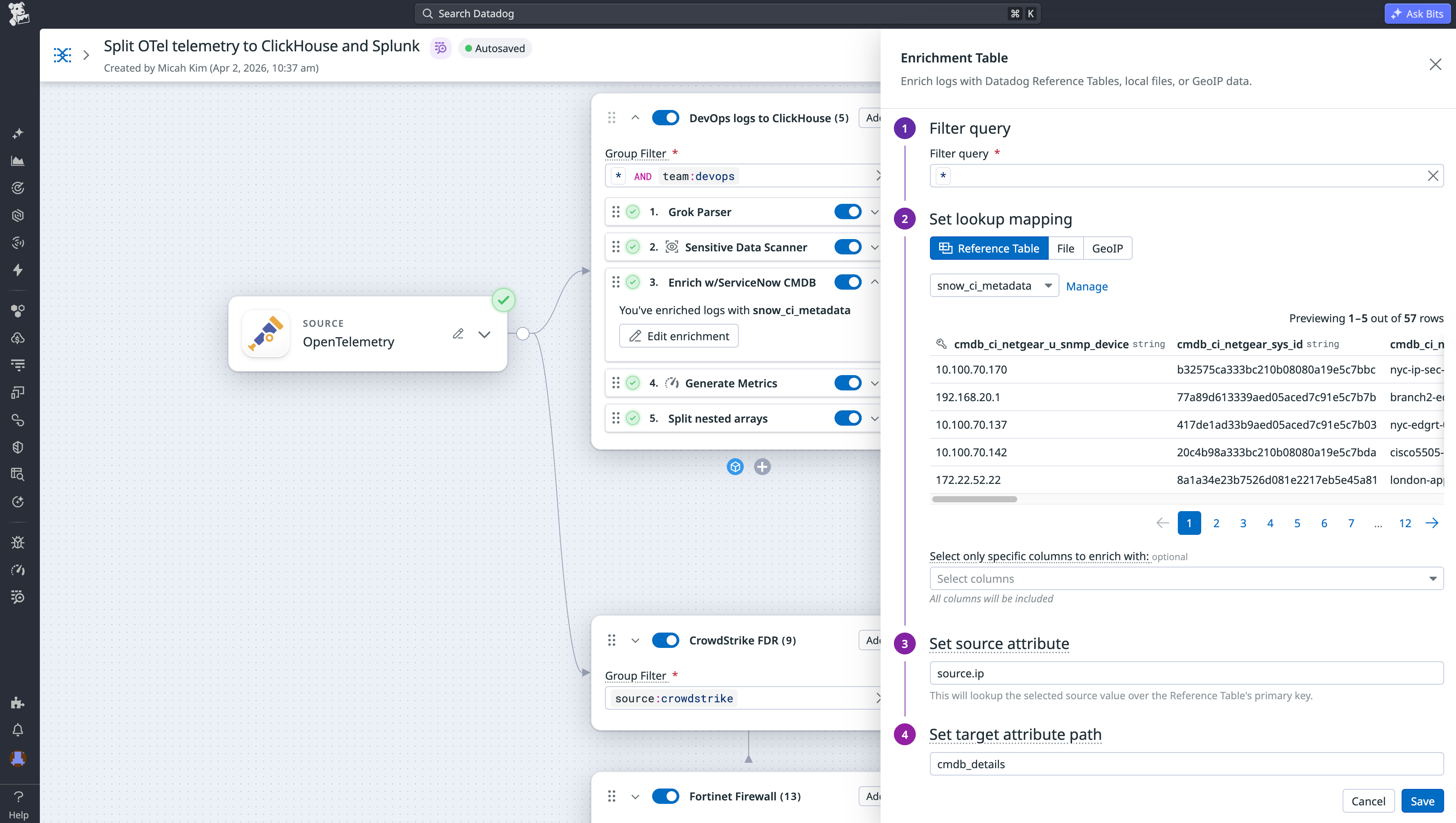Click the lightning bolt sidebar icon
Screen dimensions: 1456x823
click(18, 270)
